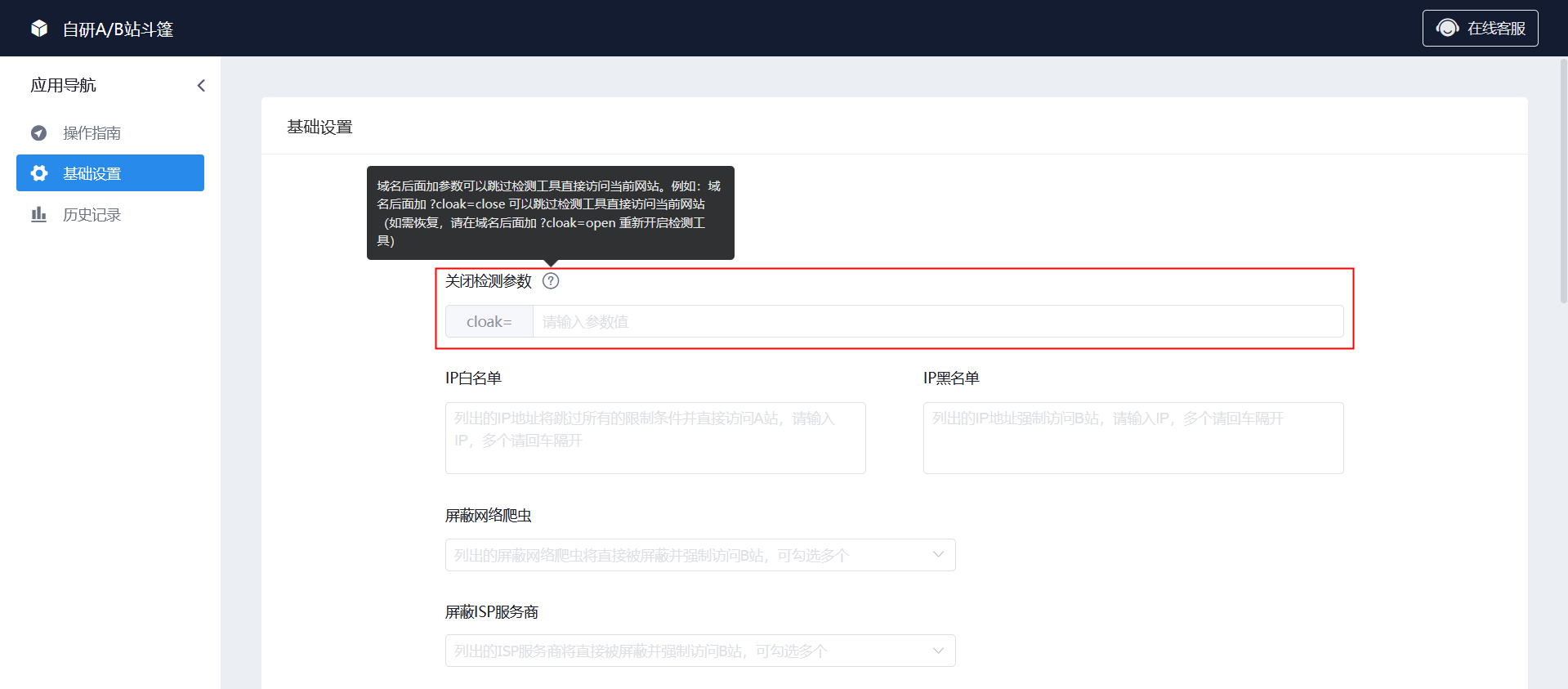Click the help icon beside 关闭检测参数
Screen dimensions: 1568x689
coord(551,281)
